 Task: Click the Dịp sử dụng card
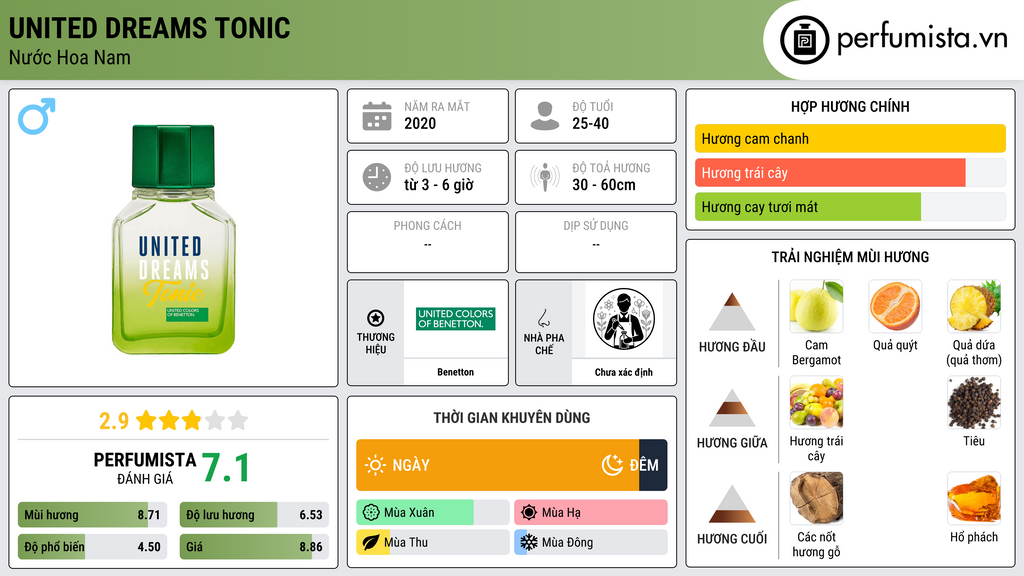[x=596, y=242]
